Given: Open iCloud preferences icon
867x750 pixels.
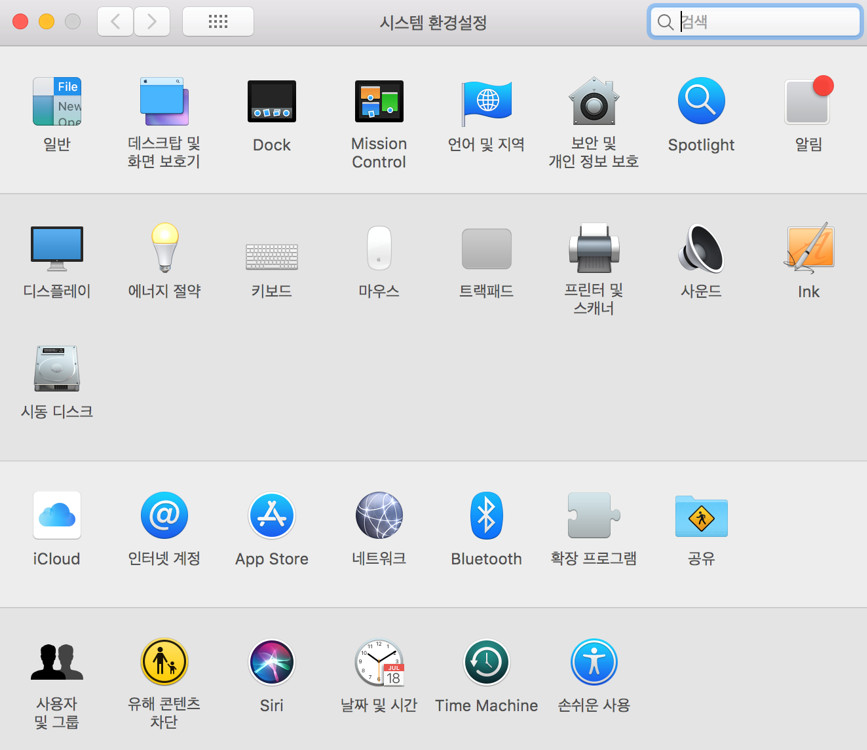Looking at the screenshot, I should click(x=57, y=515).
